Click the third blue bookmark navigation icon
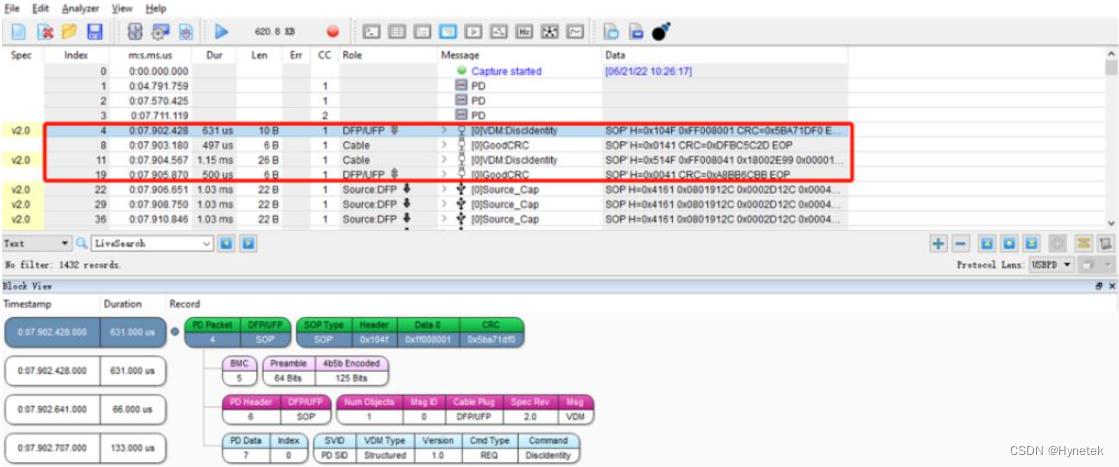This screenshot has height=467, width=1119. tap(1033, 244)
